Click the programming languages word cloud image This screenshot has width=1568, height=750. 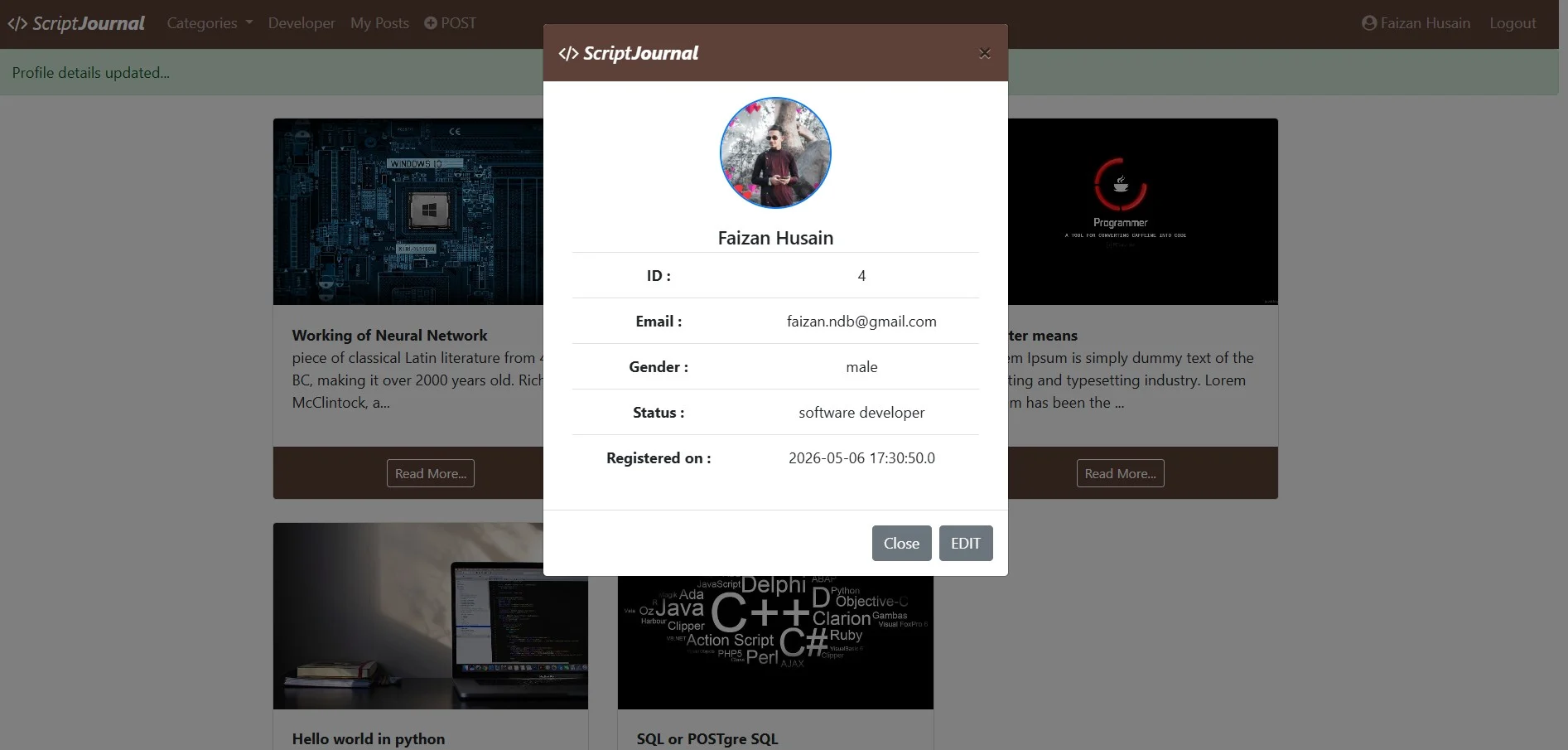tap(775, 642)
